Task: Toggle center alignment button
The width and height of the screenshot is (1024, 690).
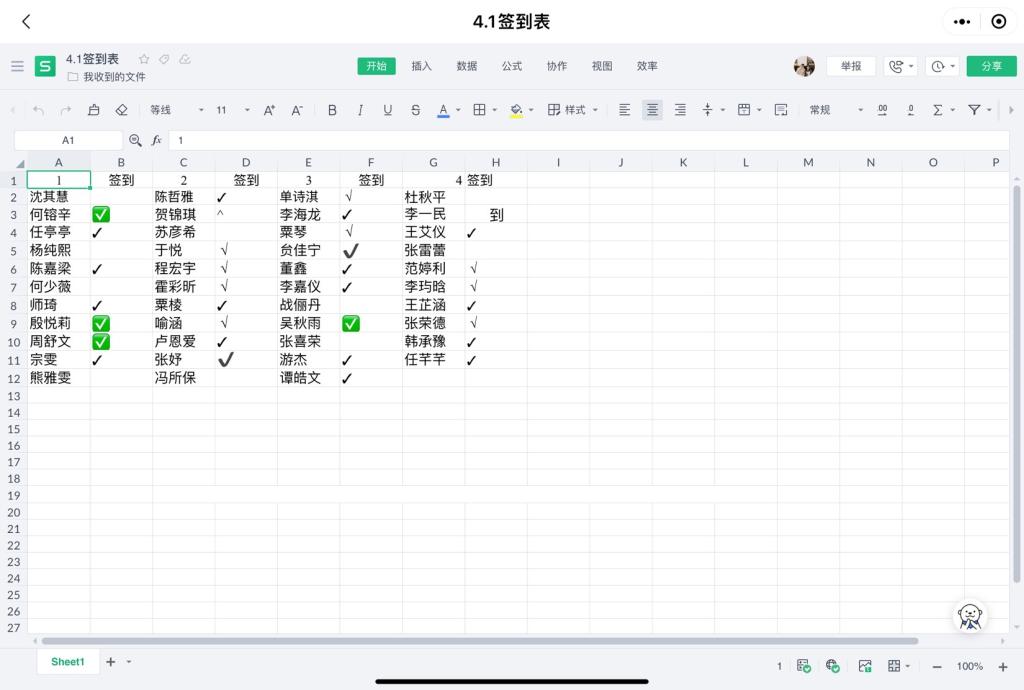Action: point(652,110)
